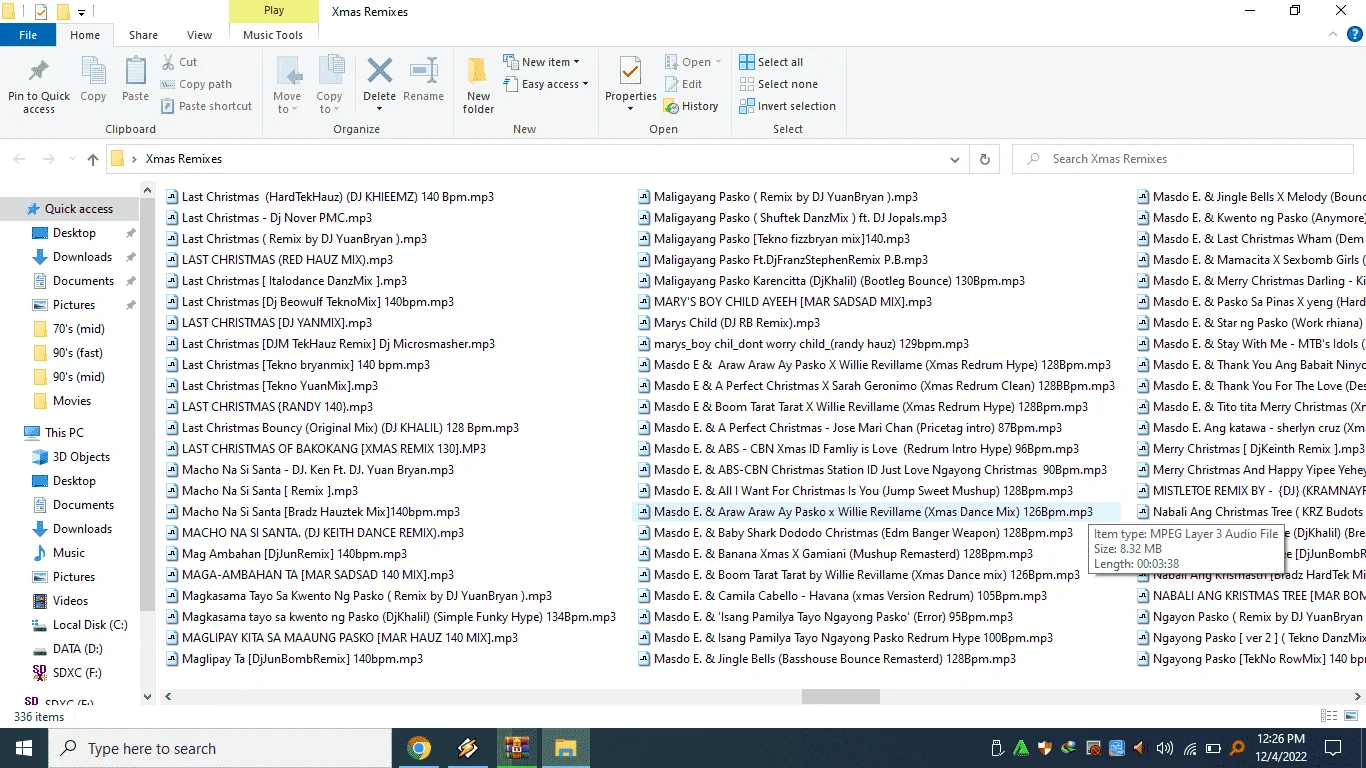The width and height of the screenshot is (1366, 768).
Task: Click the Pin to Quick access icon
Action: 39,72
